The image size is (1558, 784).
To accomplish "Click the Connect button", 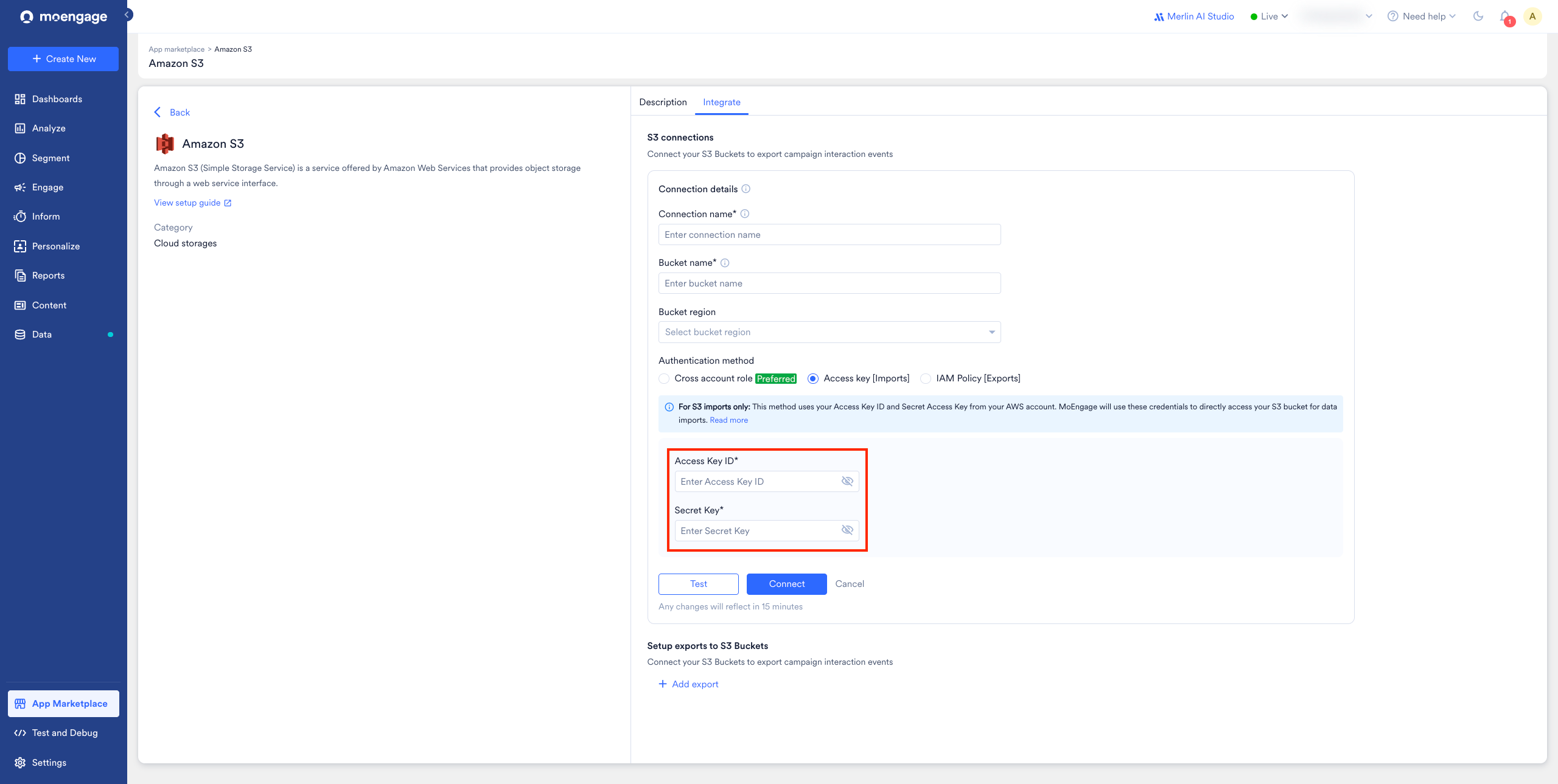I will point(787,584).
